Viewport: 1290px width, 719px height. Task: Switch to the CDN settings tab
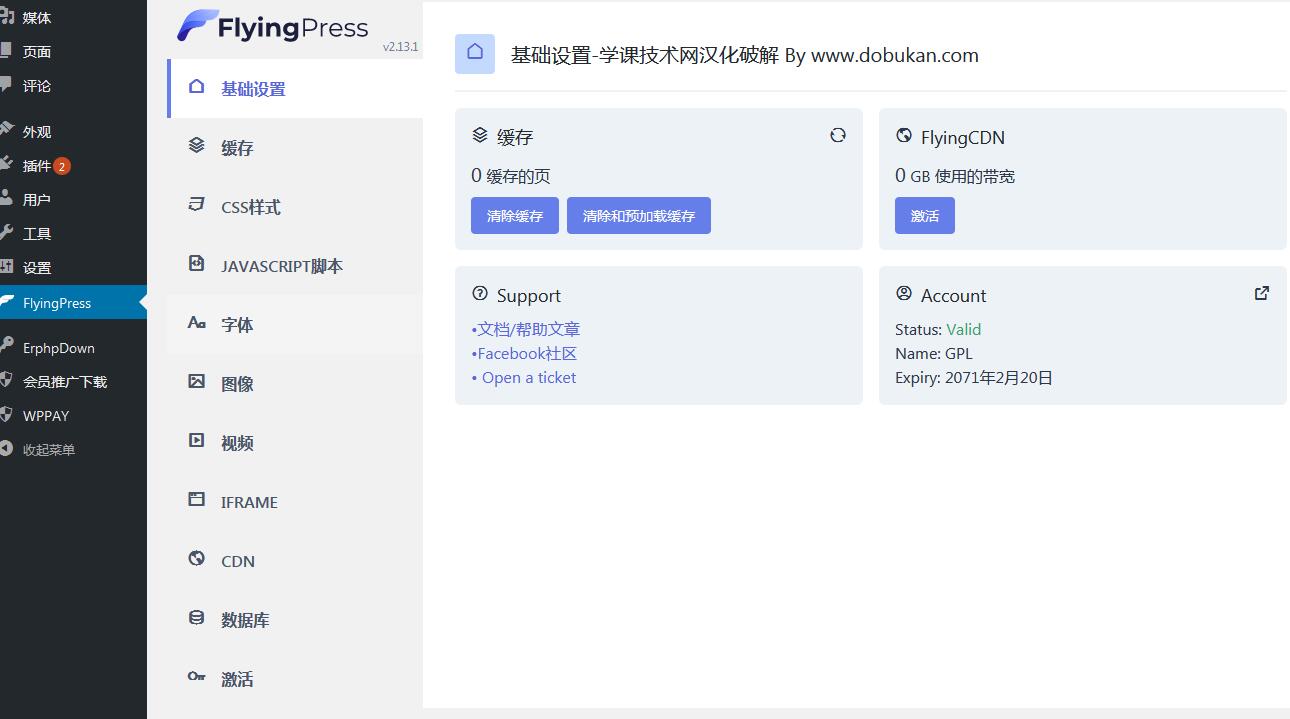[x=238, y=561]
